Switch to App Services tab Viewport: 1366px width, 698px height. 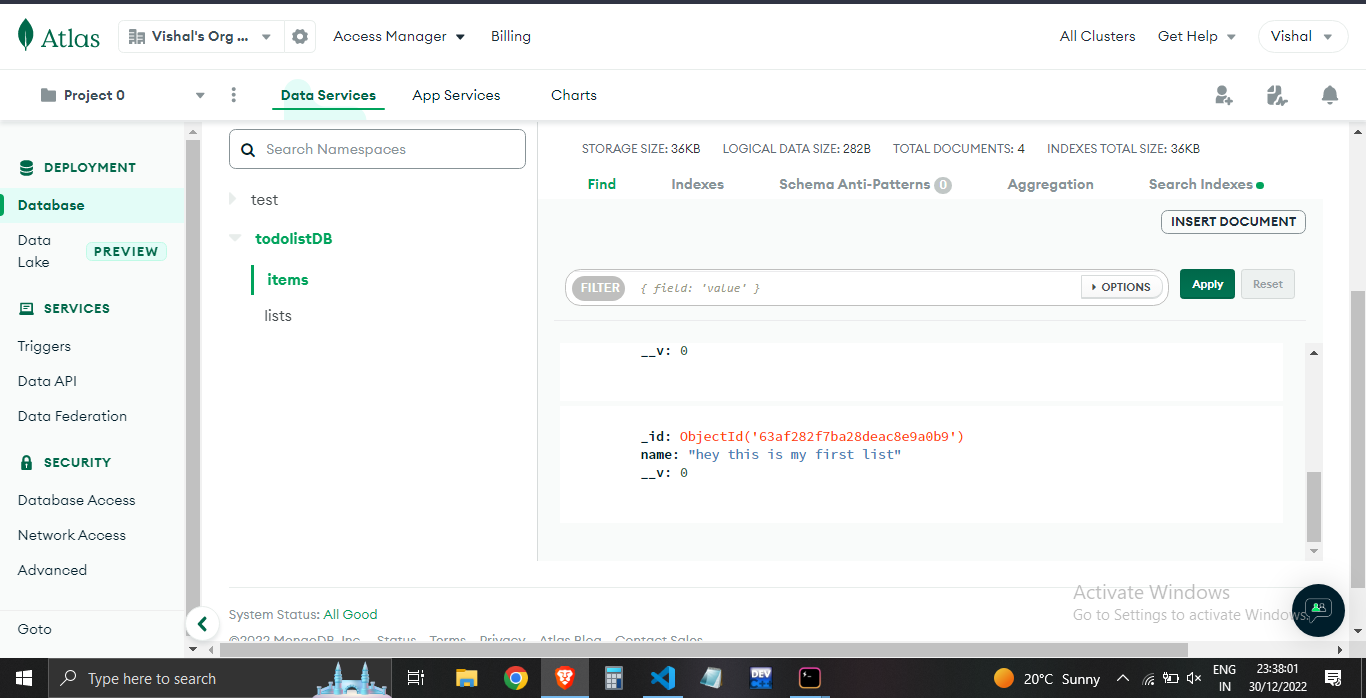tap(456, 95)
